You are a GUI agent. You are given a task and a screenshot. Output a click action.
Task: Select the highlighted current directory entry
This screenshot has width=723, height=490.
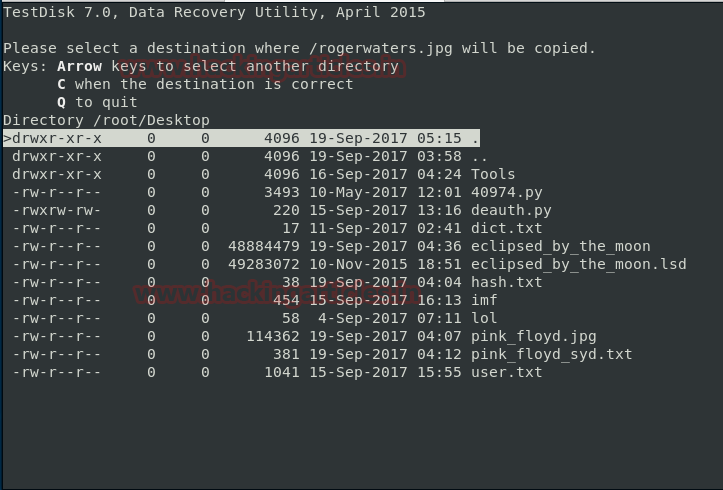(x=241, y=138)
